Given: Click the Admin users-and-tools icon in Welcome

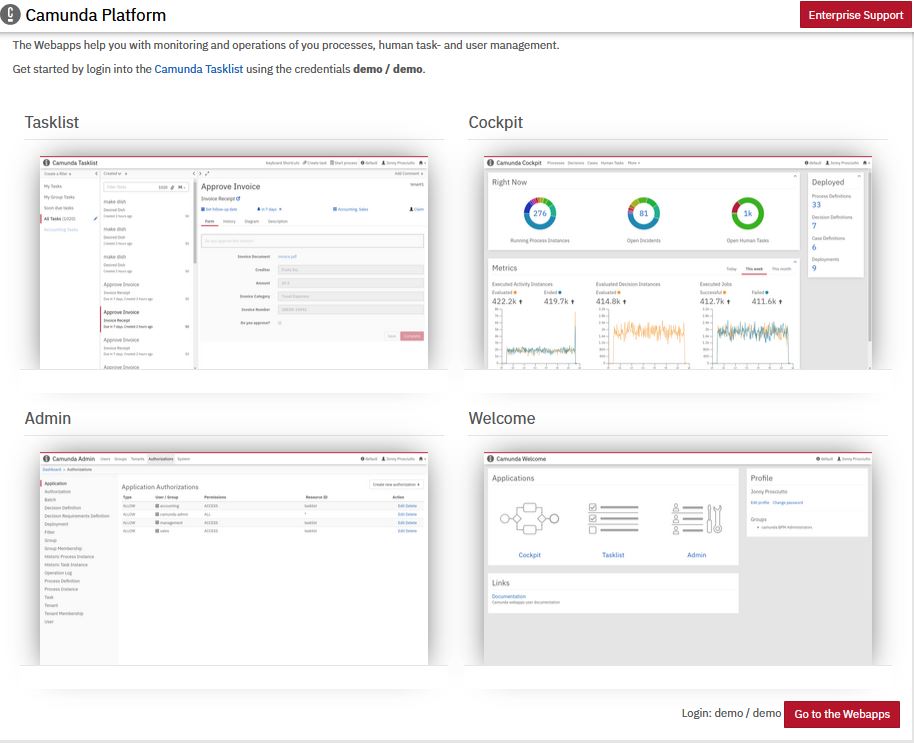Looking at the screenshot, I should coord(697,519).
